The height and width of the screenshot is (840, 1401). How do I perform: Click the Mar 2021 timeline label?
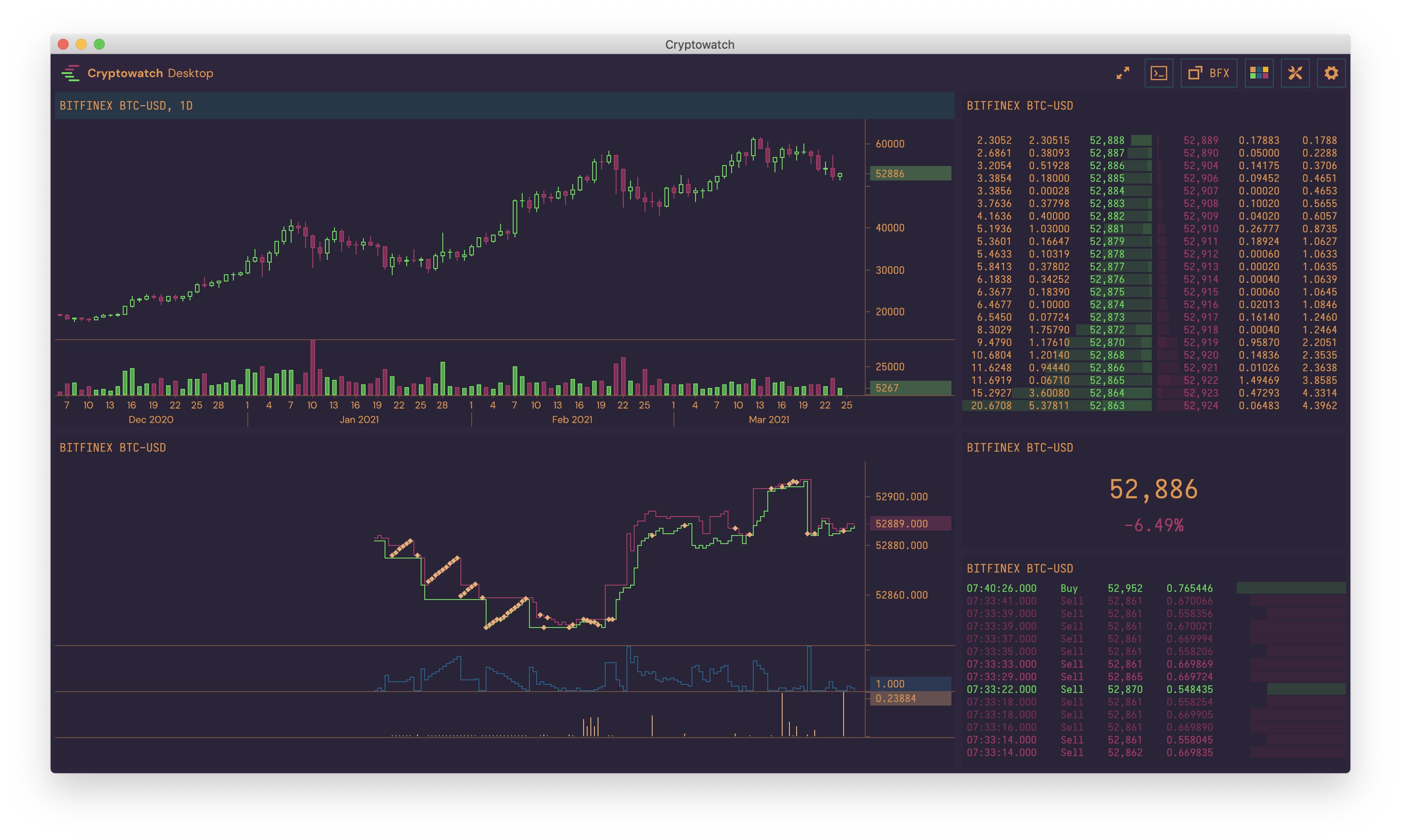pyautogui.click(x=769, y=420)
